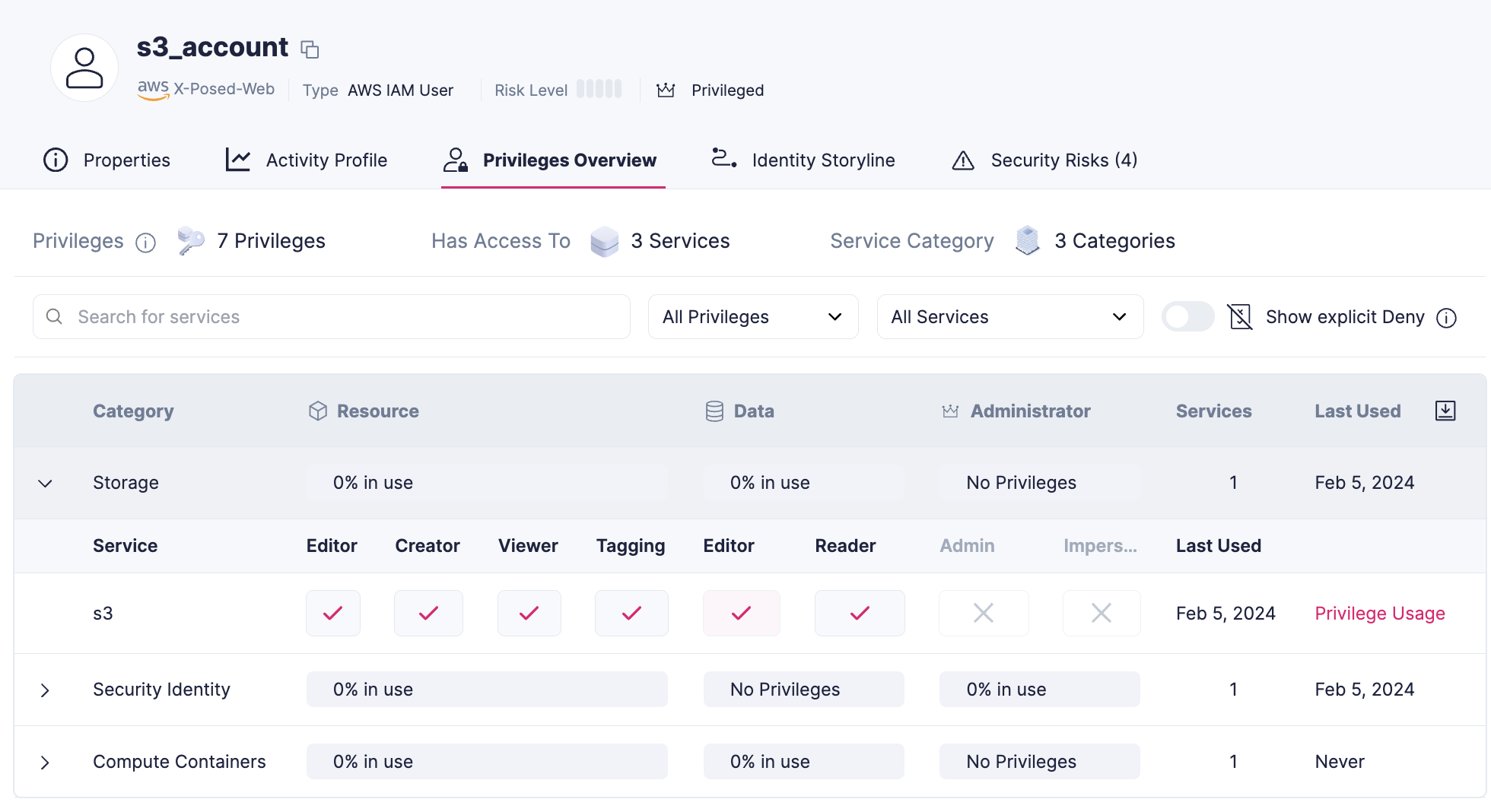This screenshot has width=1491, height=812.
Task: Click the Privileges info icon
Action: point(145,243)
